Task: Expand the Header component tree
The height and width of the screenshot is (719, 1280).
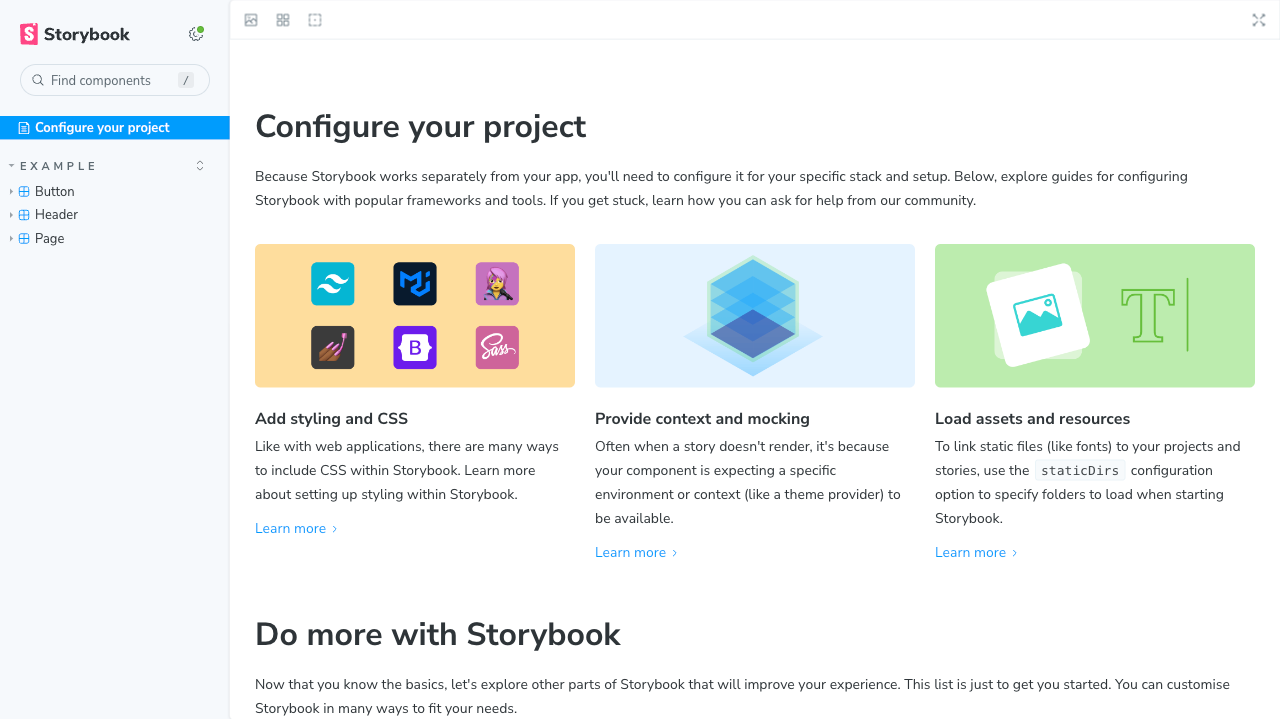Action: [56, 215]
